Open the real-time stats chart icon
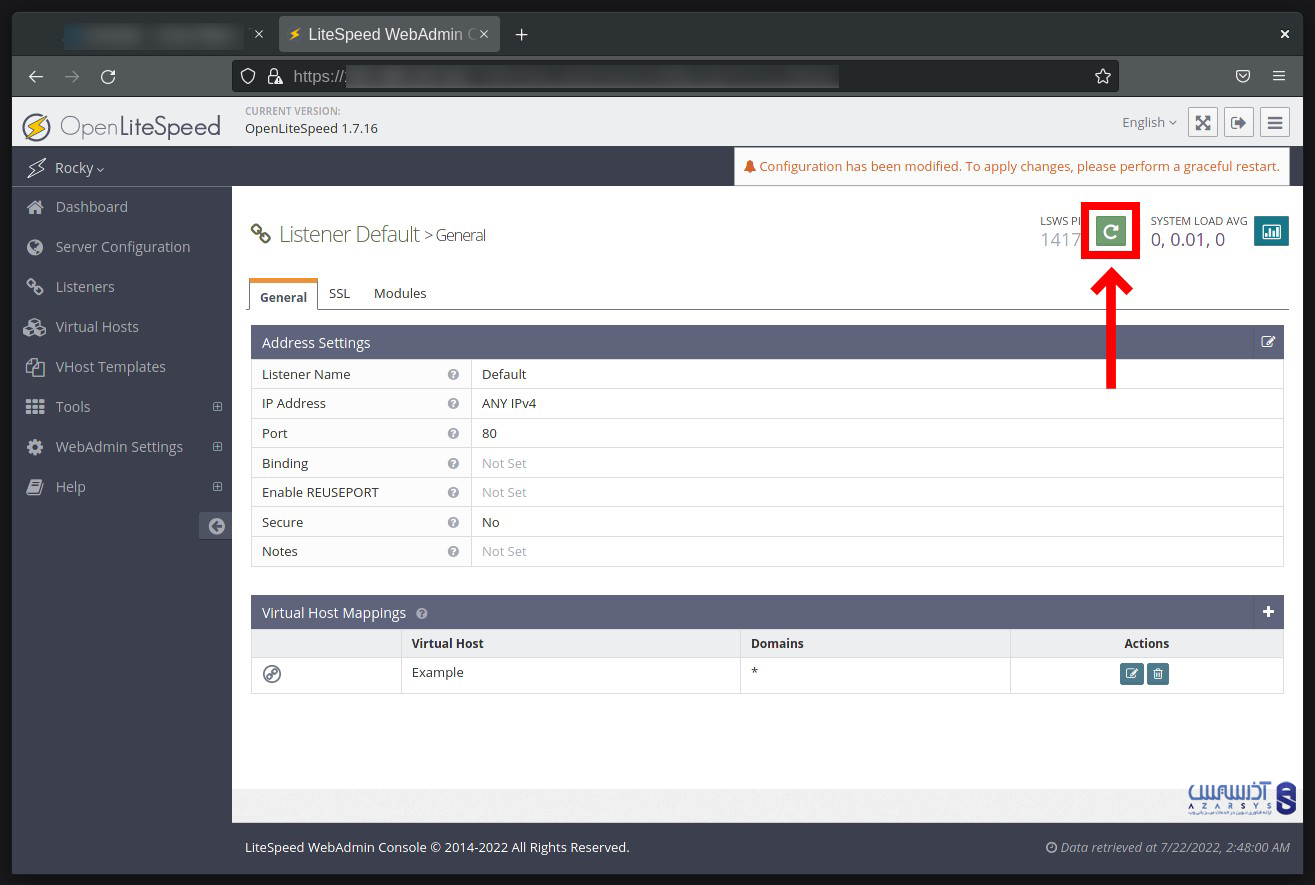 (x=1271, y=231)
